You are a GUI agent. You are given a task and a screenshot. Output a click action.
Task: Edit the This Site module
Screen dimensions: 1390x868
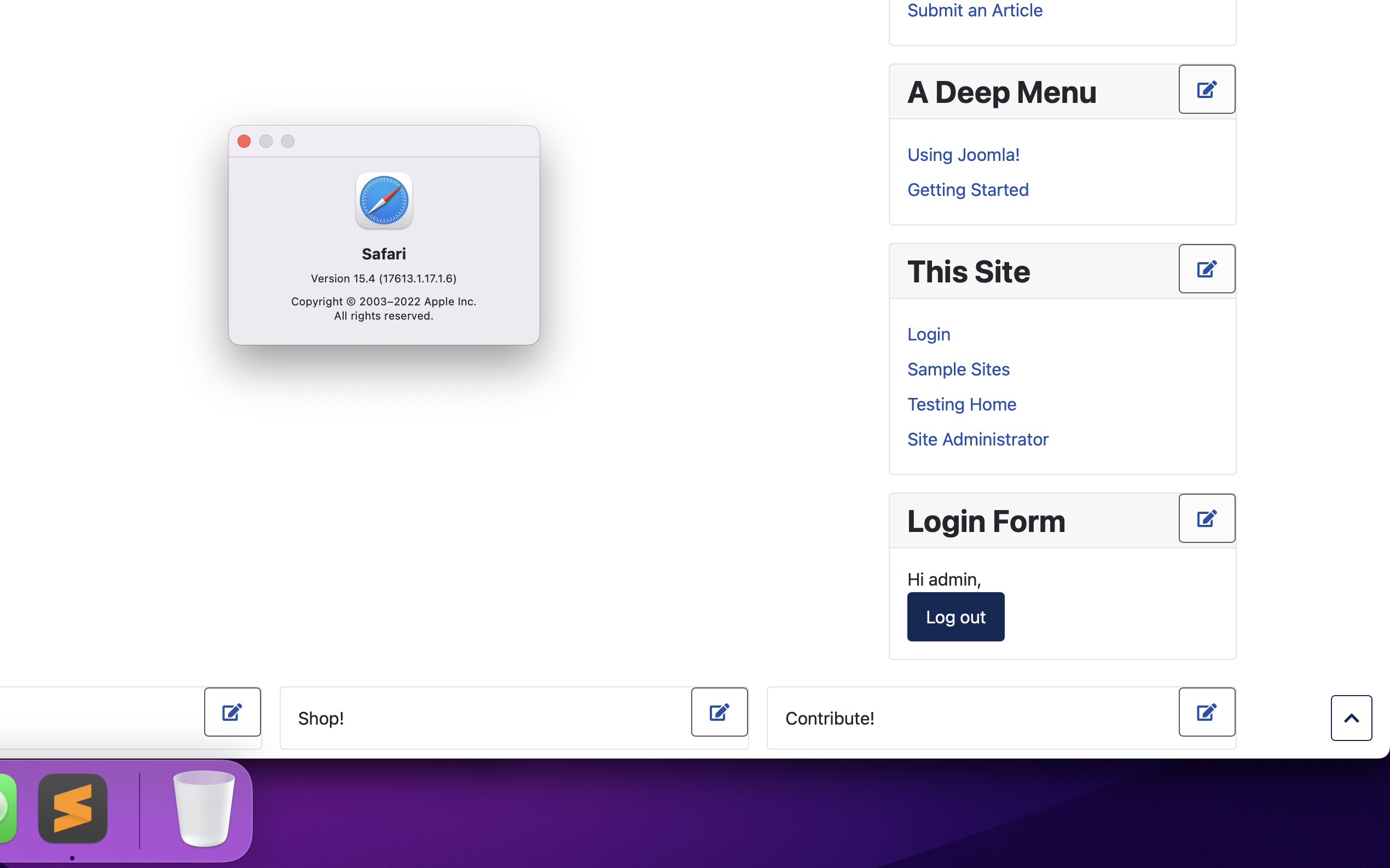point(1206,269)
